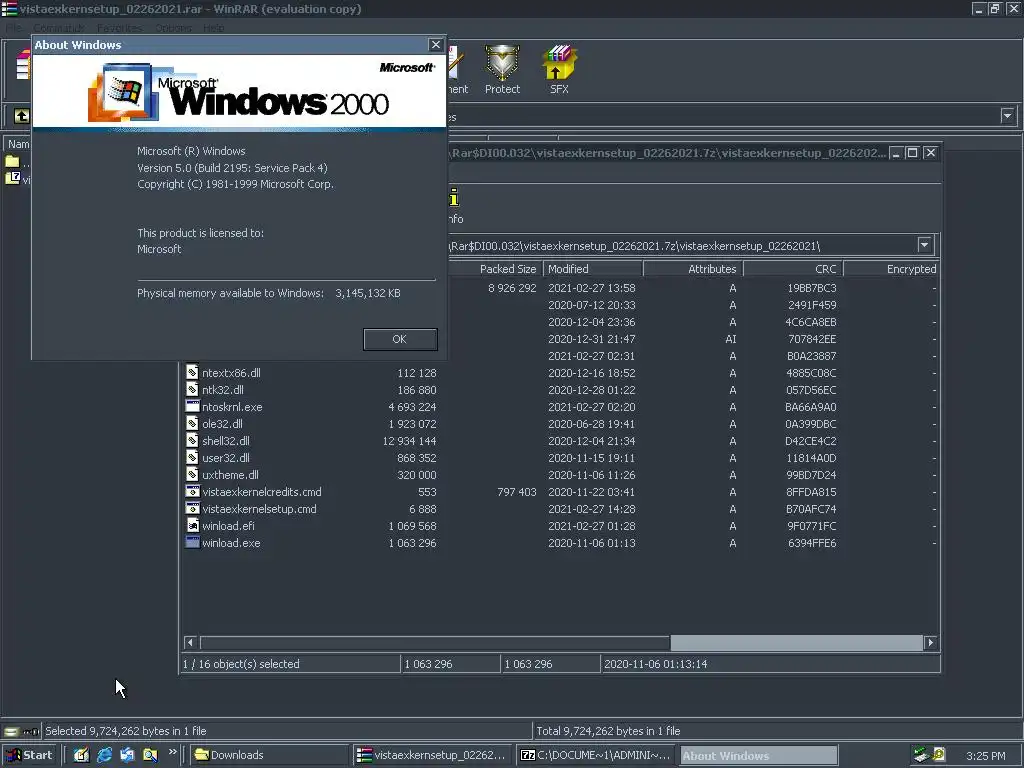The width and height of the screenshot is (1024, 768).
Task: Click modified date 2021-02-27 13:58
Action: pos(592,288)
